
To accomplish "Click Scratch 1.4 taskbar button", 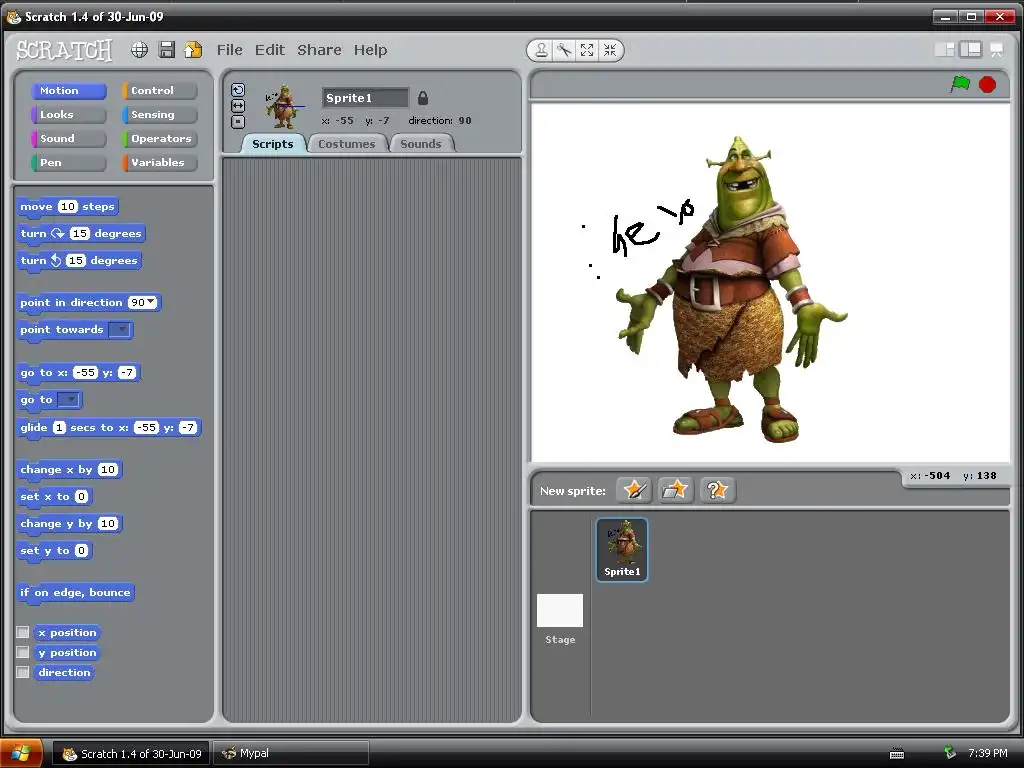I will [x=131, y=753].
